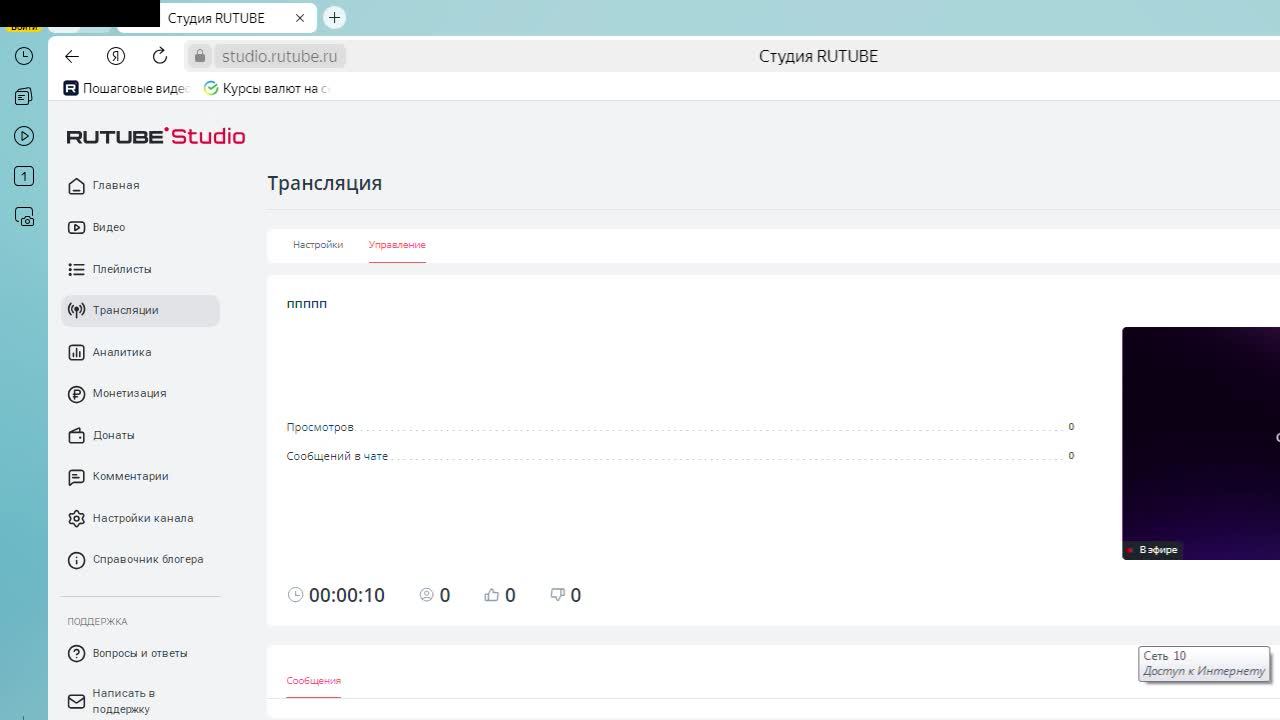Click the ПОДДЕРЖКА section label
1280x720 pixels.
point(97,622)
